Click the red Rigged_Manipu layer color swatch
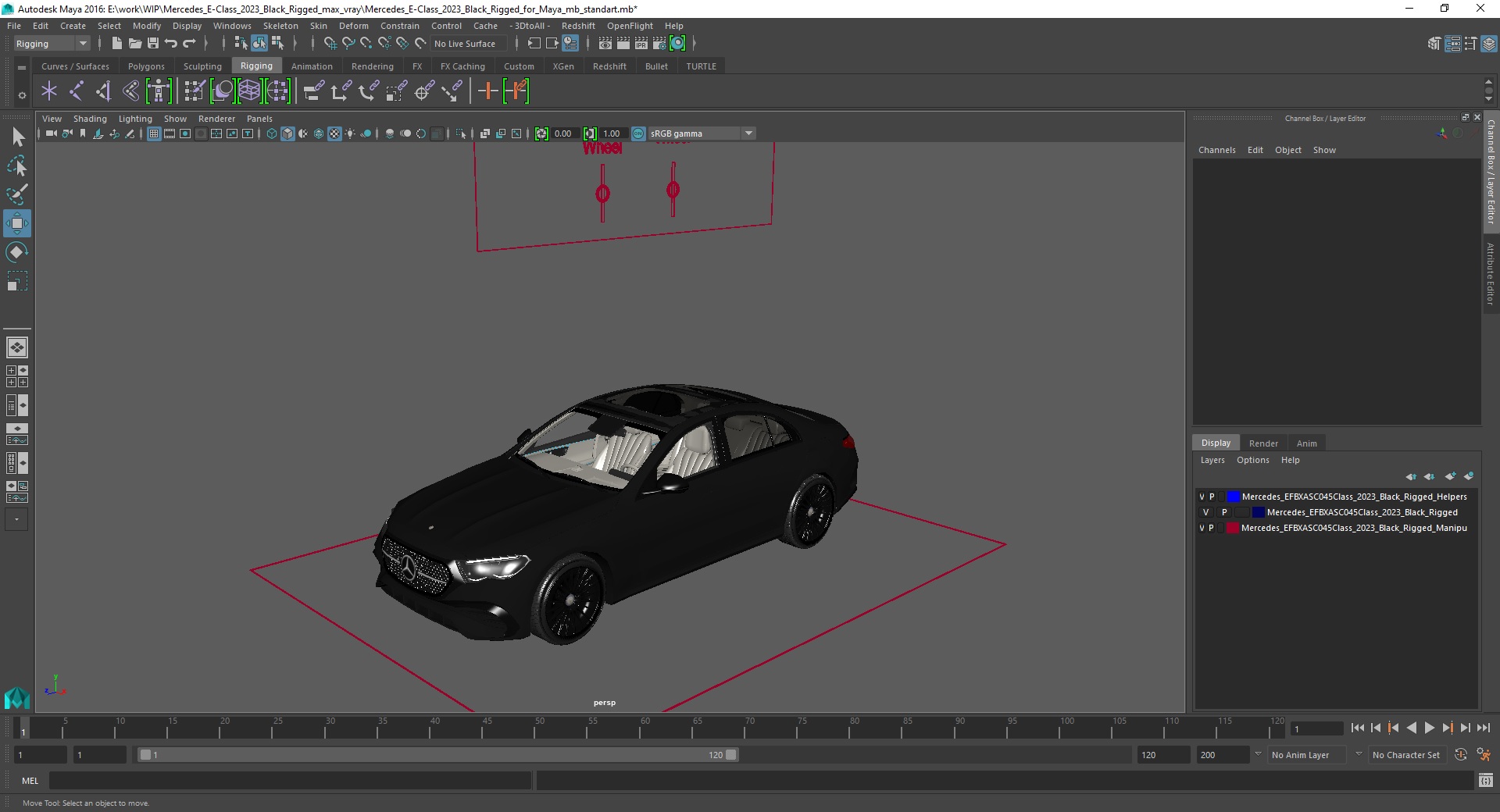 (1233, 528)
